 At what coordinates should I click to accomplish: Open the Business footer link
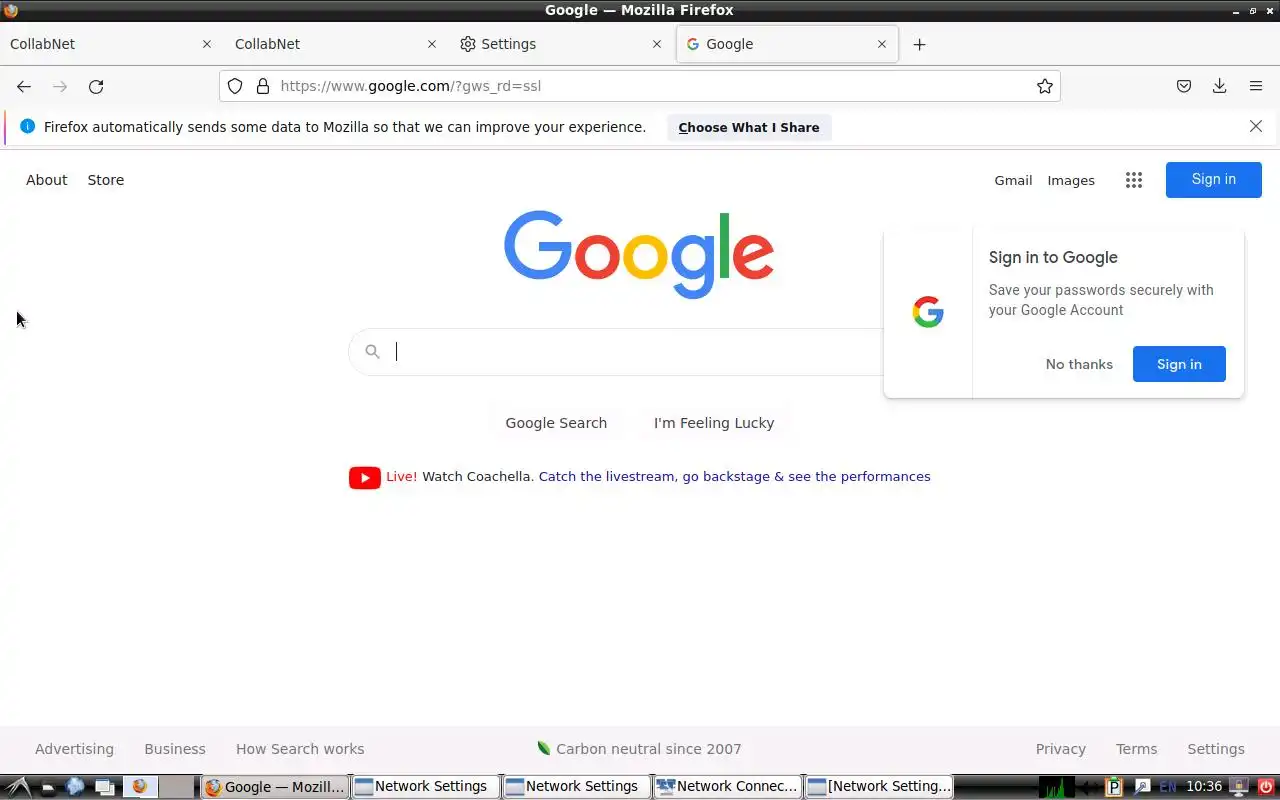tap(175, 749)
